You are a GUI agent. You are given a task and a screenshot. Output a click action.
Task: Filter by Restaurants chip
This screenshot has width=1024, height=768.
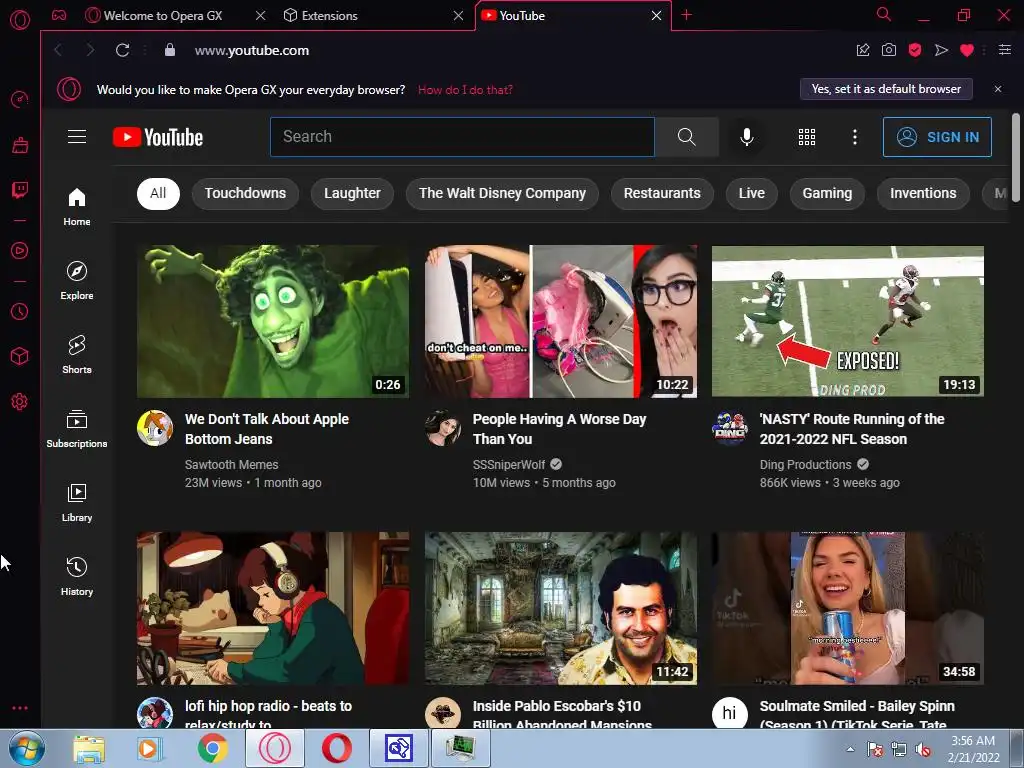pos(662,193)
